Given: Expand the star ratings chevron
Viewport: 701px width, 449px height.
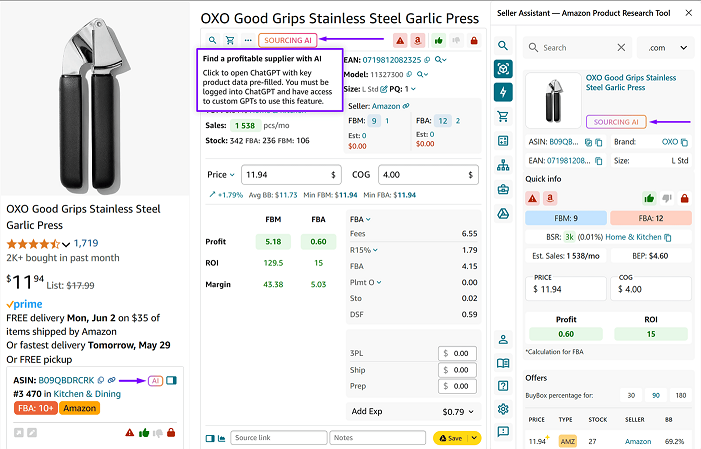Looking at the screenshot, I should [66, 244].
